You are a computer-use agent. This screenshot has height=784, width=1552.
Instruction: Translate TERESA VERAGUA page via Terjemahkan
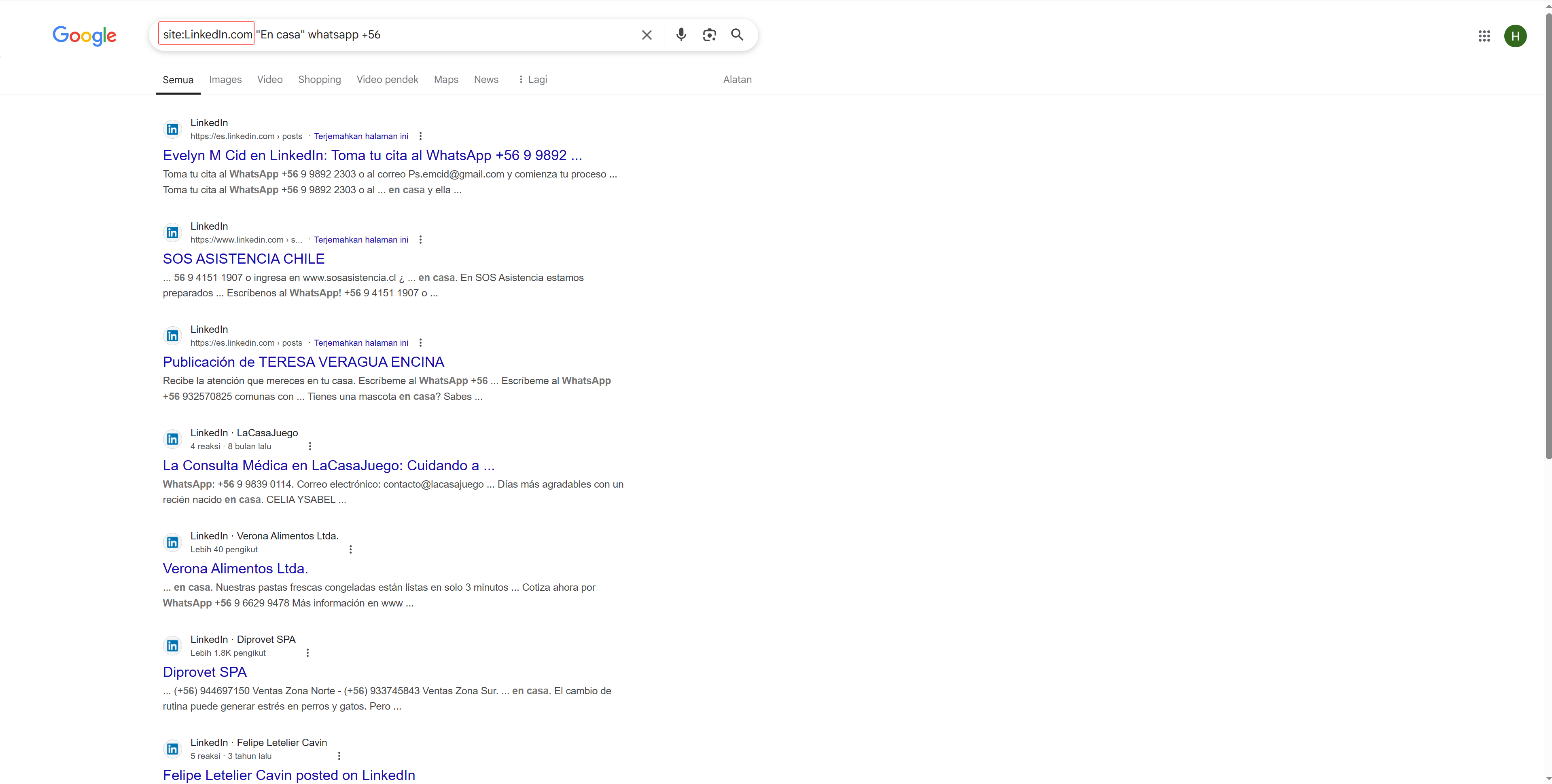(x=361, y=342)
